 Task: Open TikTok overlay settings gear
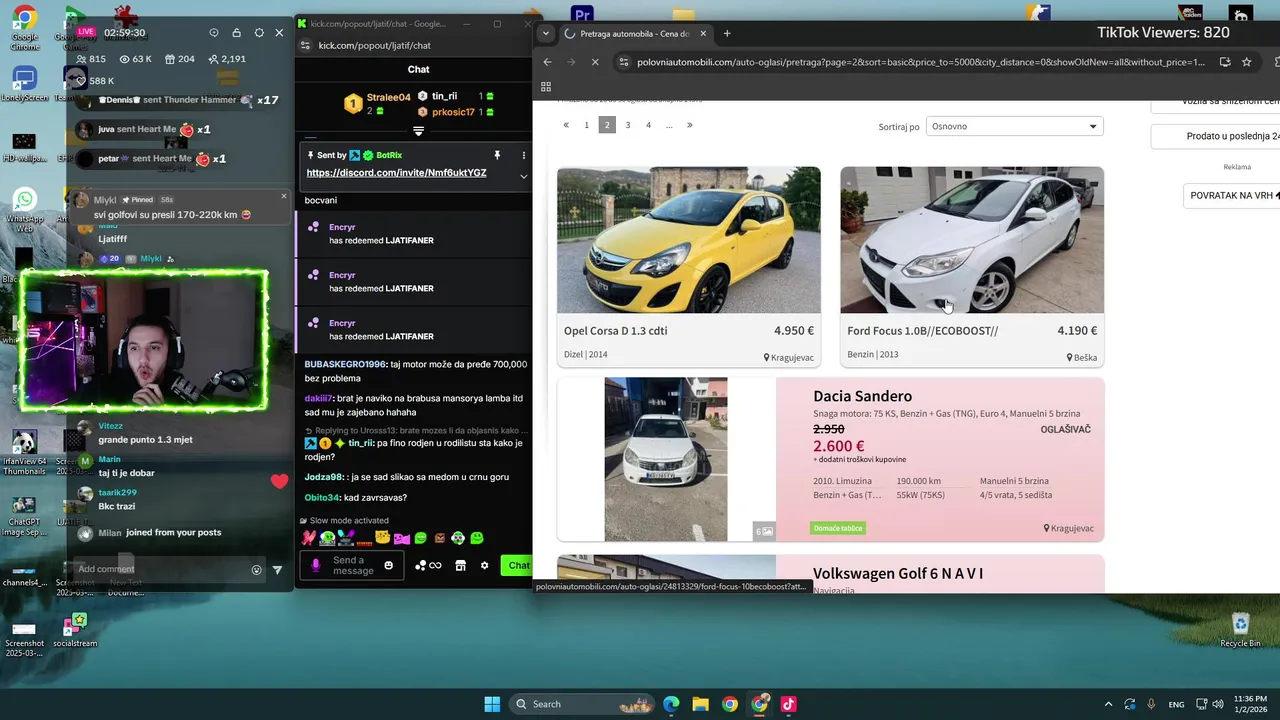tap(259, 33)
